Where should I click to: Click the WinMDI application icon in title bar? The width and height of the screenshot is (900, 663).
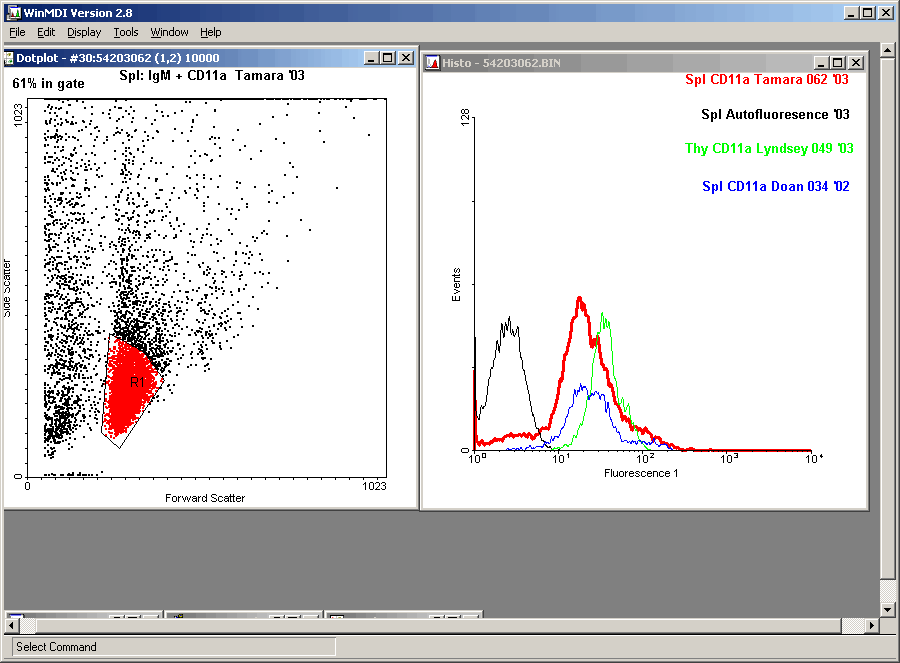point(12,12)
